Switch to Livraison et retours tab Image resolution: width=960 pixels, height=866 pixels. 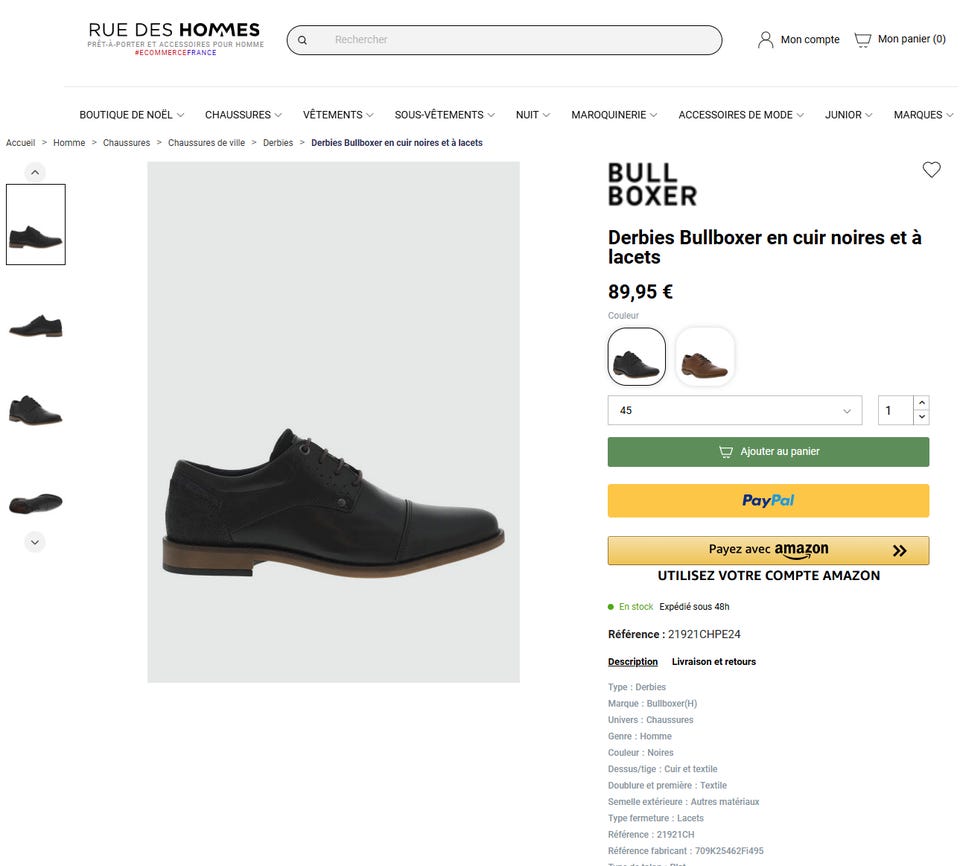(713, 662)
